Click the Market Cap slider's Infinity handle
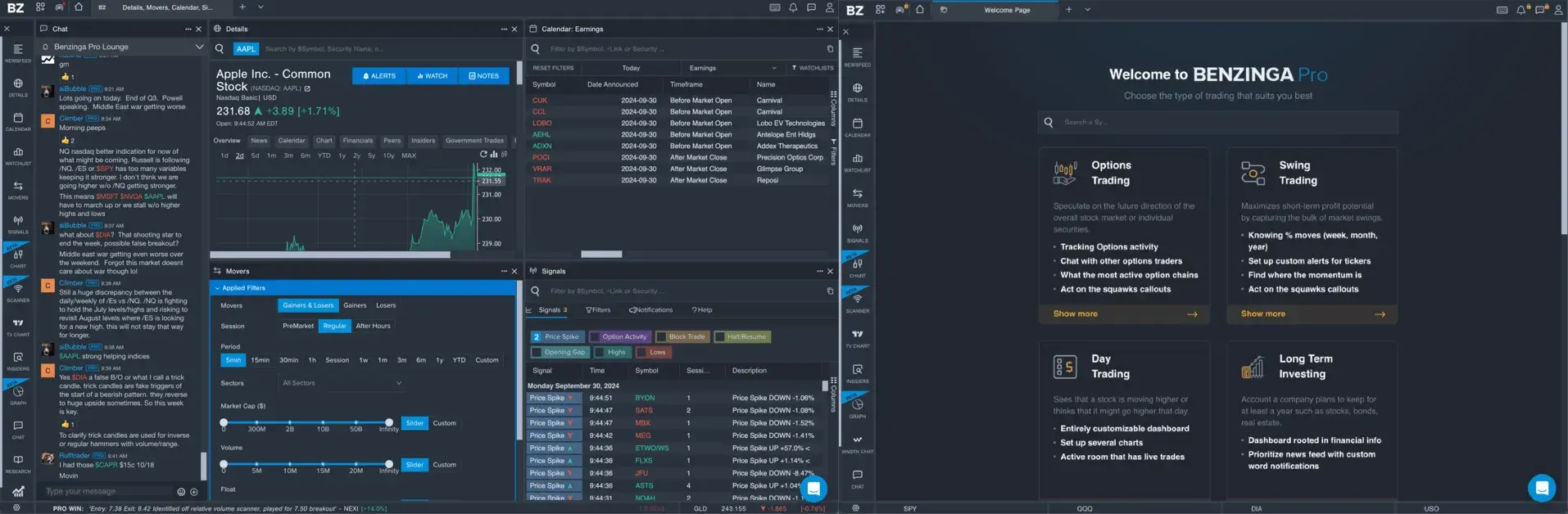The width and height of the screenshot is (1568, 514). click(x=389, y=422)
